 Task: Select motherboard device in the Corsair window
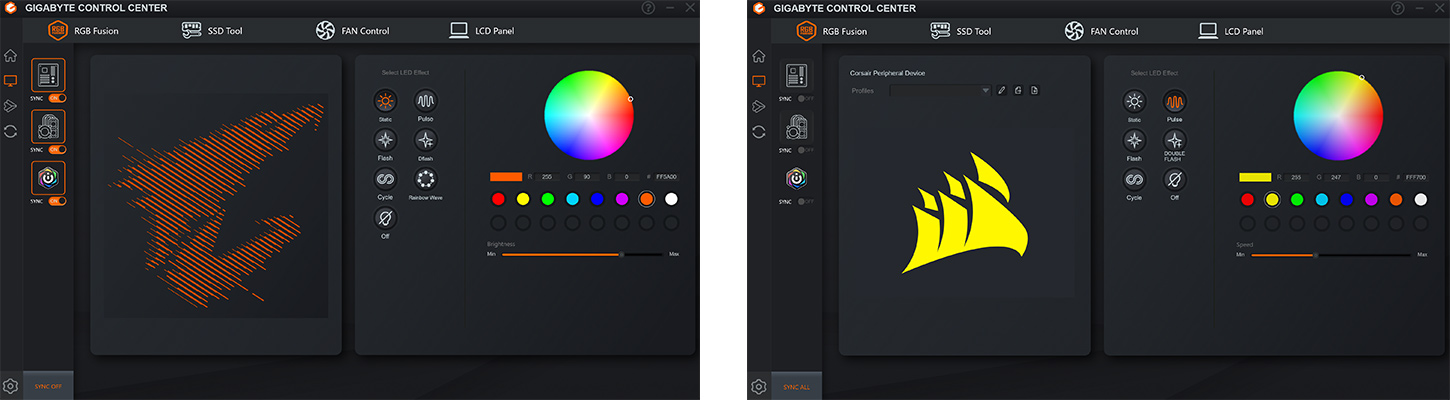[x=797, y=74]
